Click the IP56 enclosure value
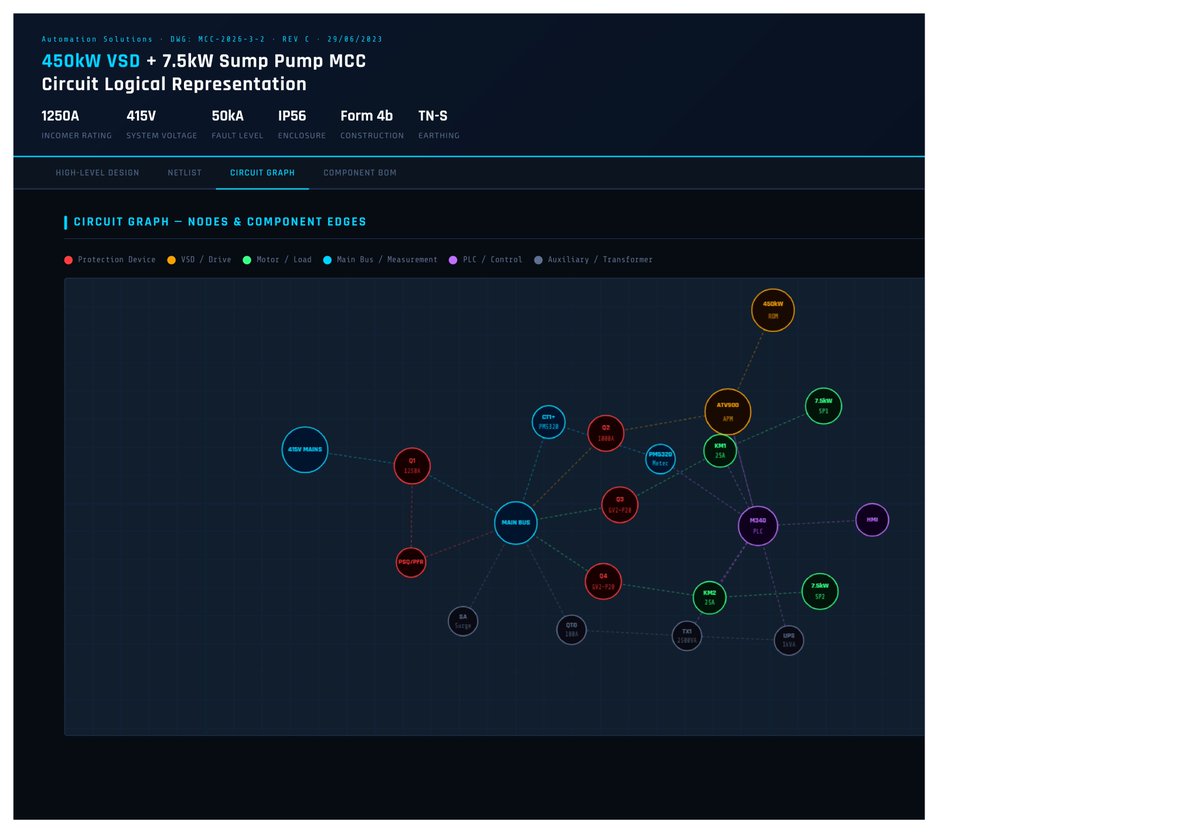 (292, 116)
